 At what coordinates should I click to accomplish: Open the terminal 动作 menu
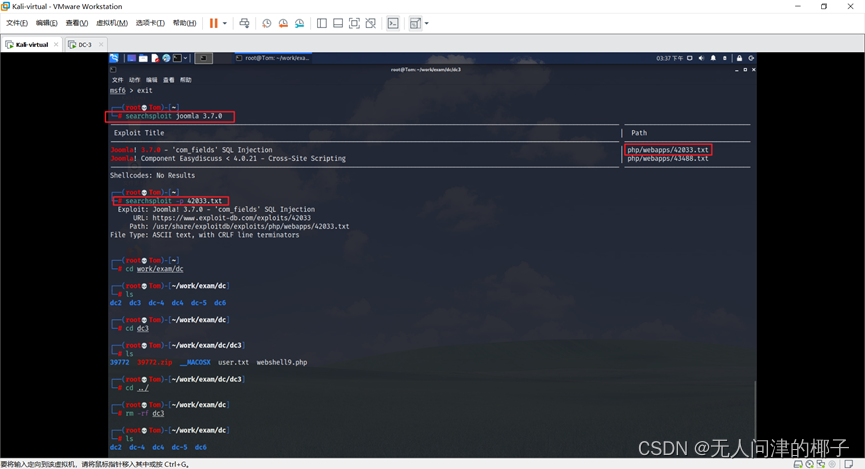pyautogui.click(x=135, y=80)
